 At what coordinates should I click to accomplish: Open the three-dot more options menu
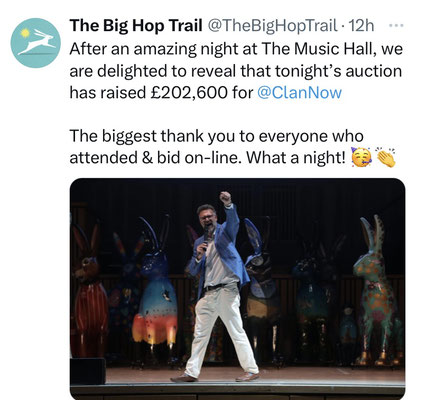[x=397, y=25]
